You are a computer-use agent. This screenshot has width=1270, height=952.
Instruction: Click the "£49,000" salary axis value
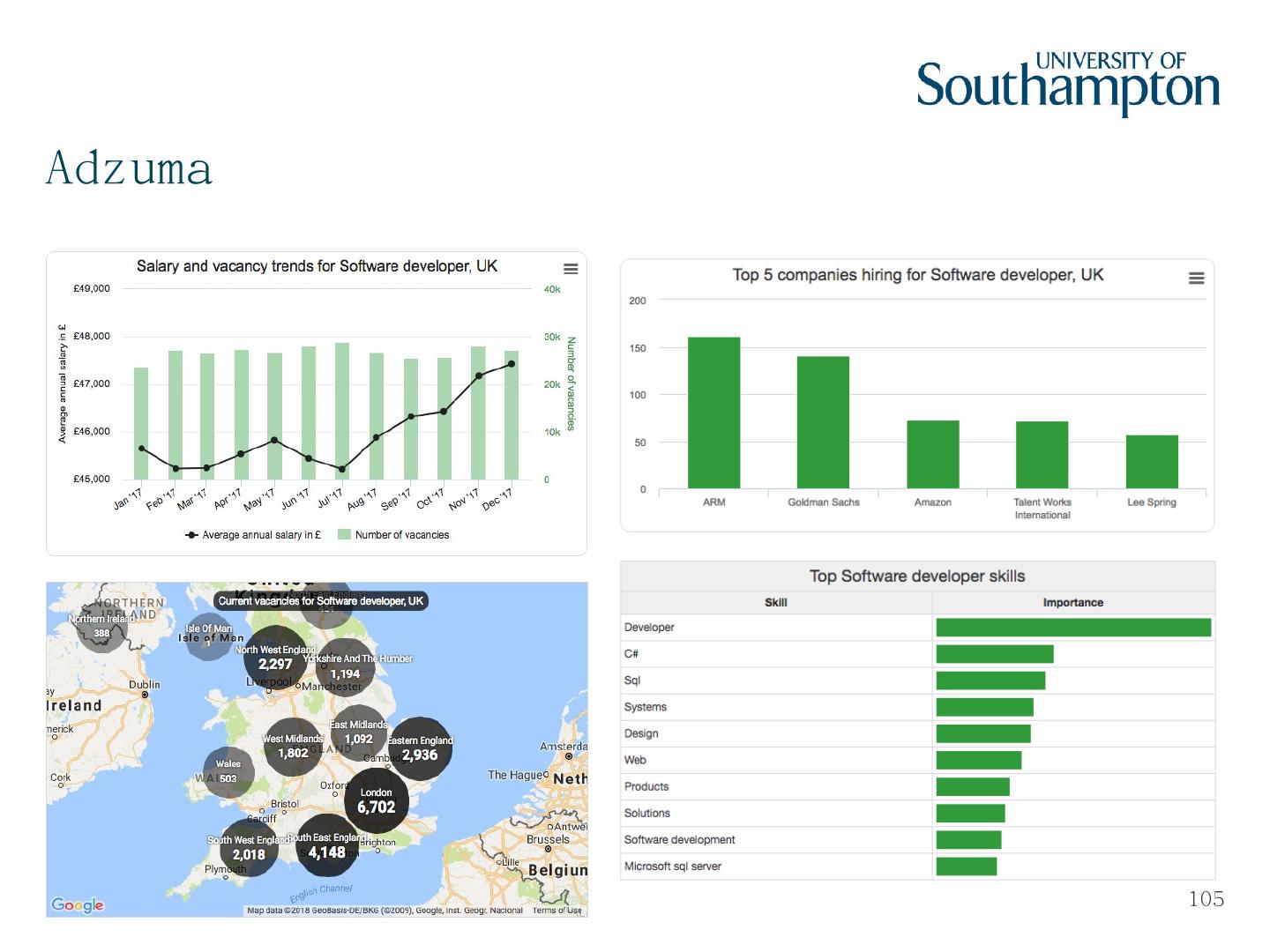(x=92, y=288)
